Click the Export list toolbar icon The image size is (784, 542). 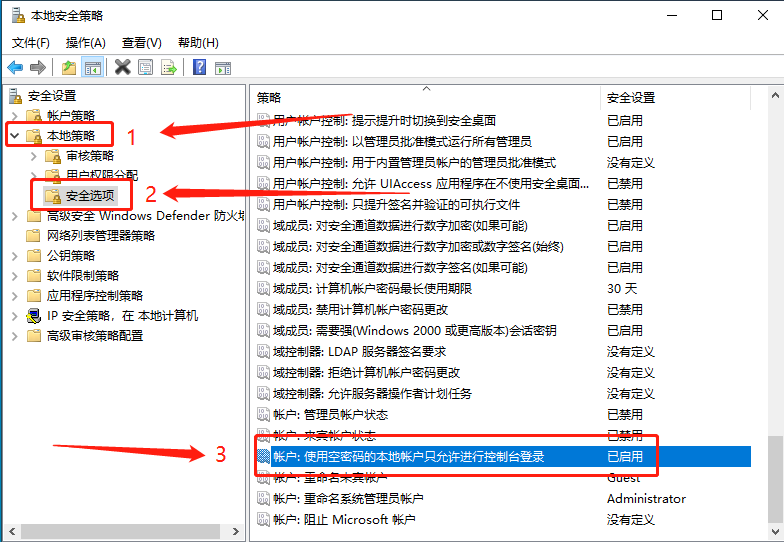click(169, 68)
